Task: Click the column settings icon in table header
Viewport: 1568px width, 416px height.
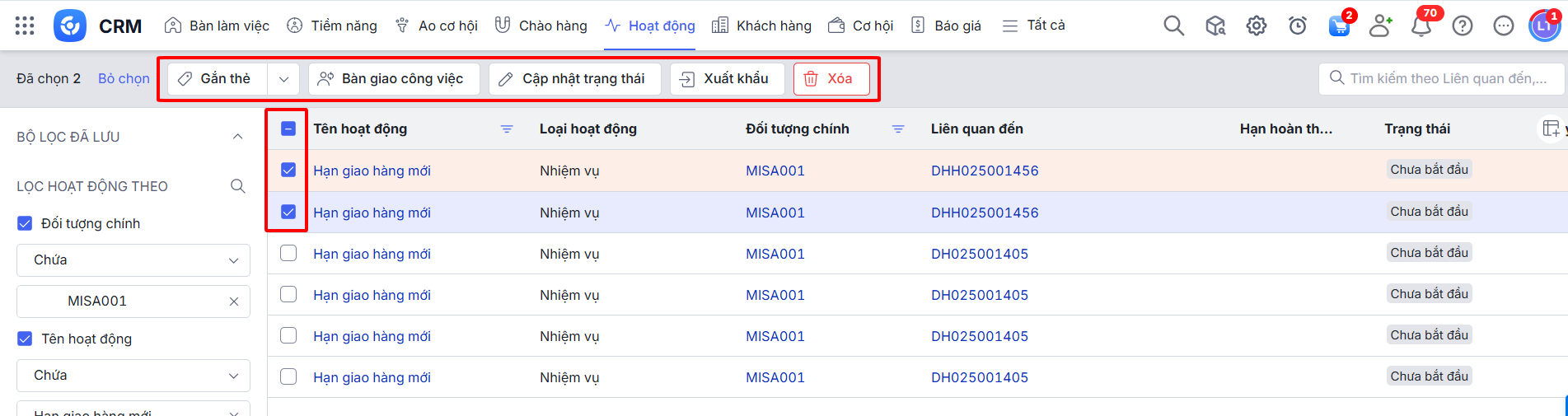Action: click(1551, 129)
